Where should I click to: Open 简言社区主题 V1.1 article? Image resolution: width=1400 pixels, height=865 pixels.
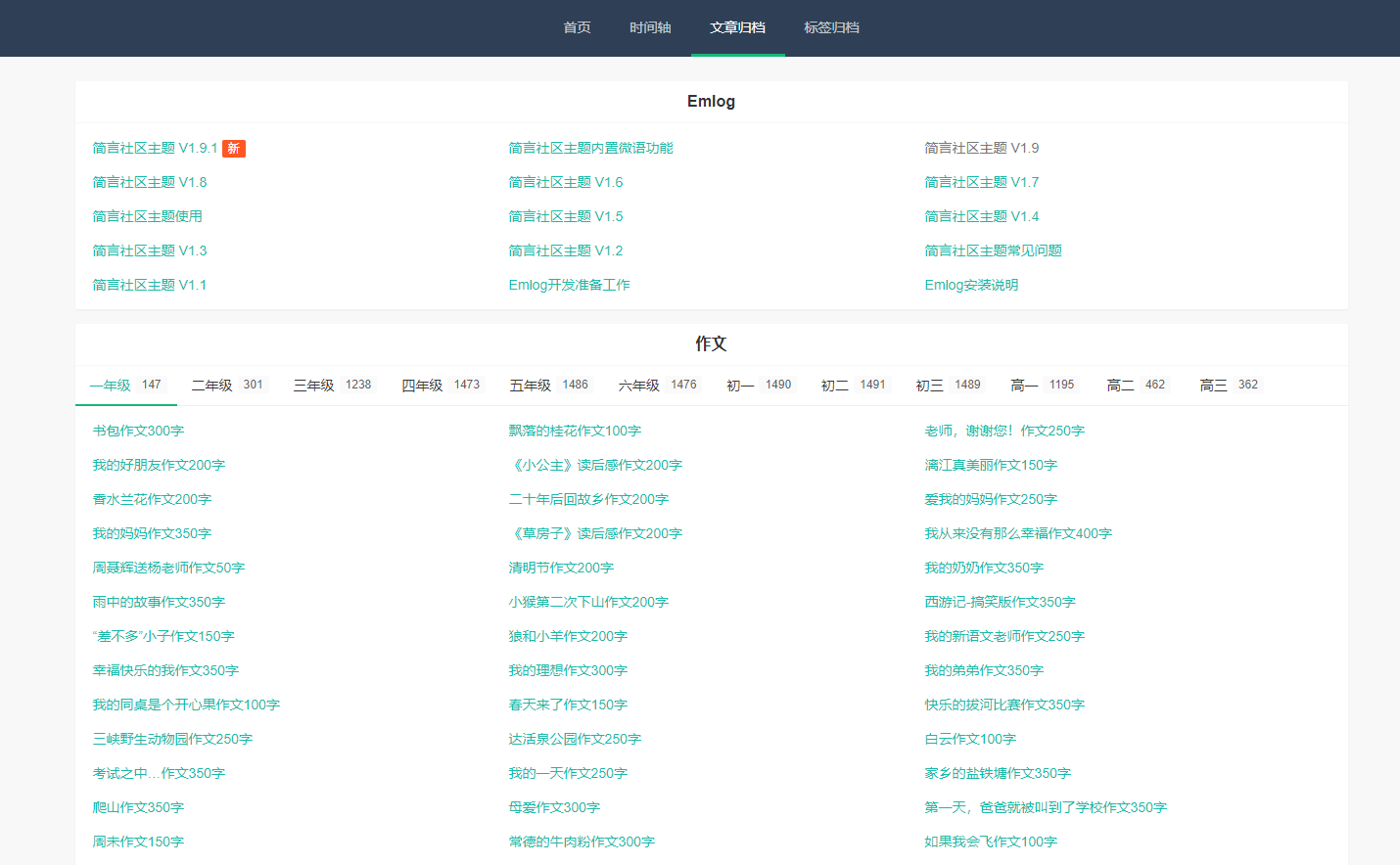coord(150,285)
